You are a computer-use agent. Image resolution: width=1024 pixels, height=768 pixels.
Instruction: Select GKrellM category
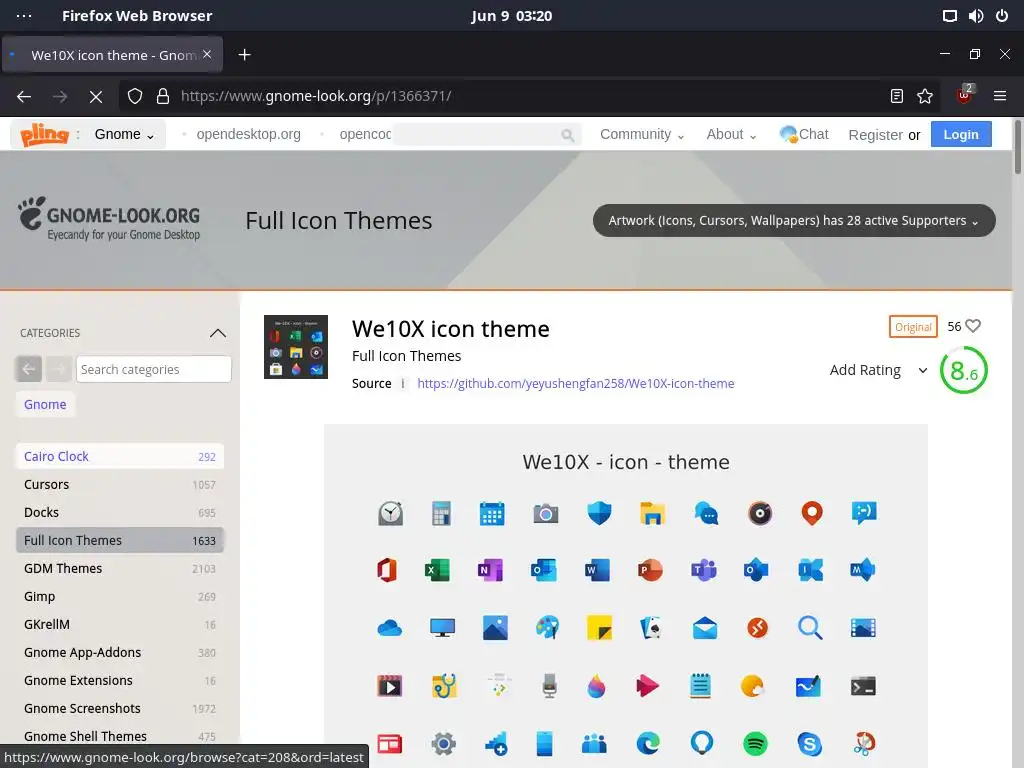120,625
